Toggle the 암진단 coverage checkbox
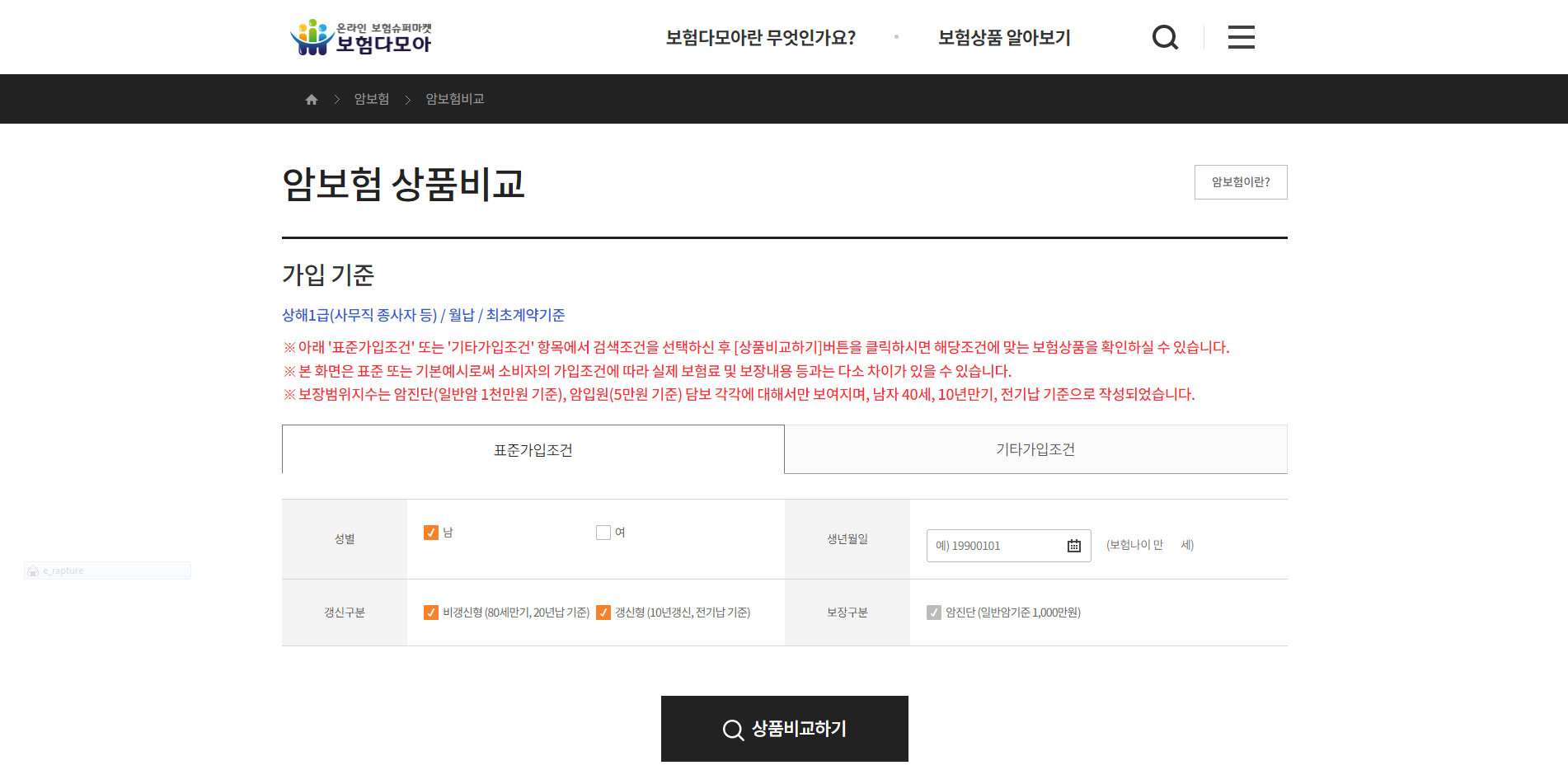Screen dimensions: 1568x770 click(933, 613)
